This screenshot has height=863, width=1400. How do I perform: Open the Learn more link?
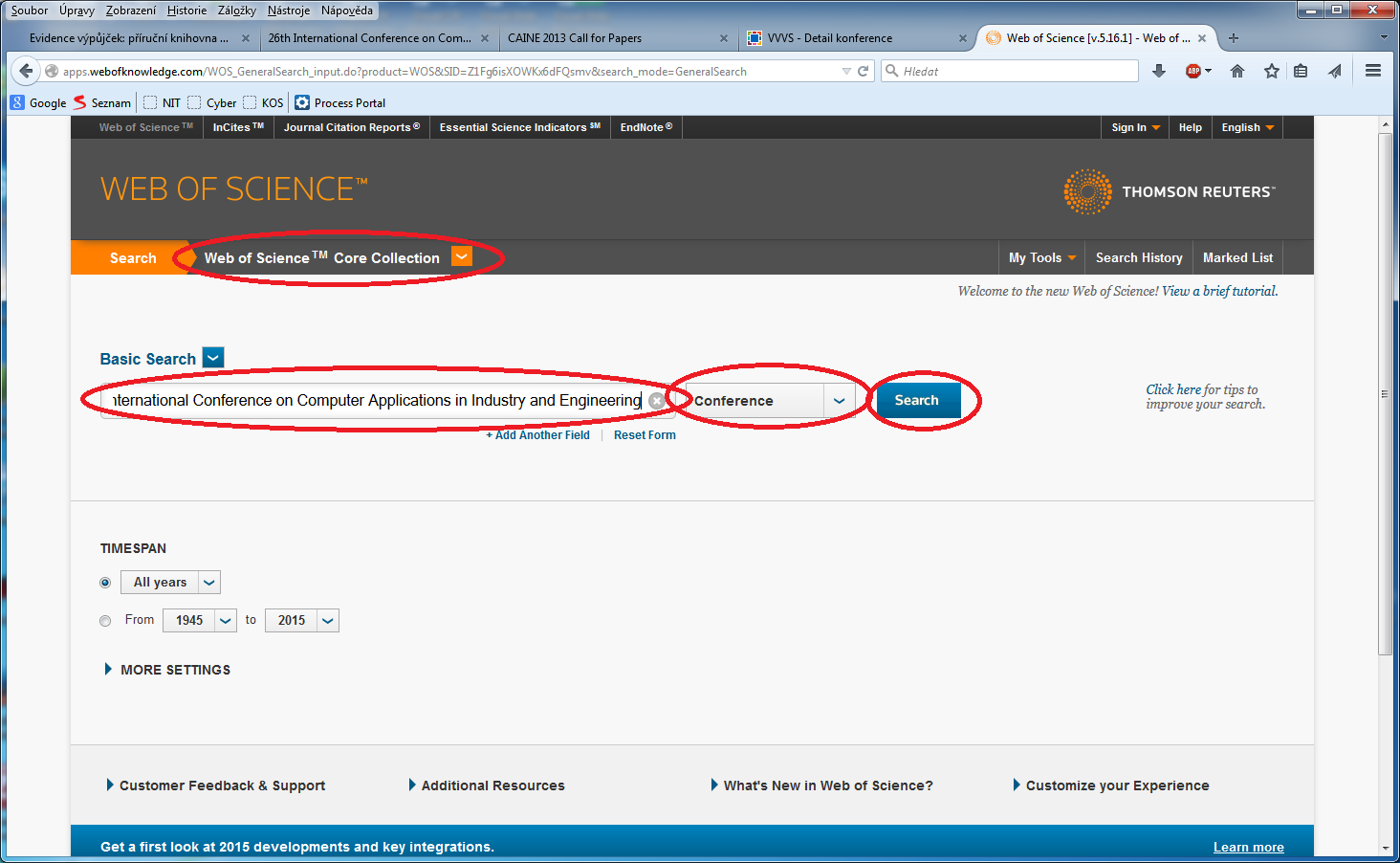click(x=1249, y=847)
